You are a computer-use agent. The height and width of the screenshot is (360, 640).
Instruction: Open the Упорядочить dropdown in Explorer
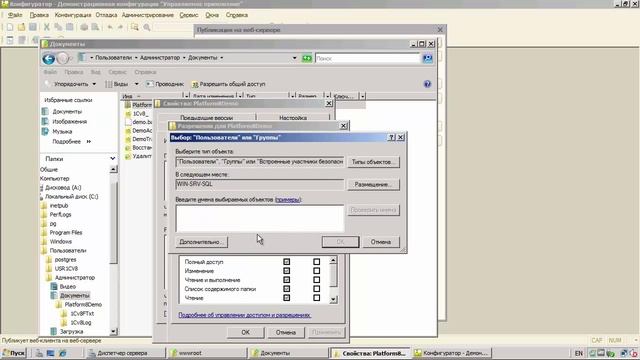(71, 84)
